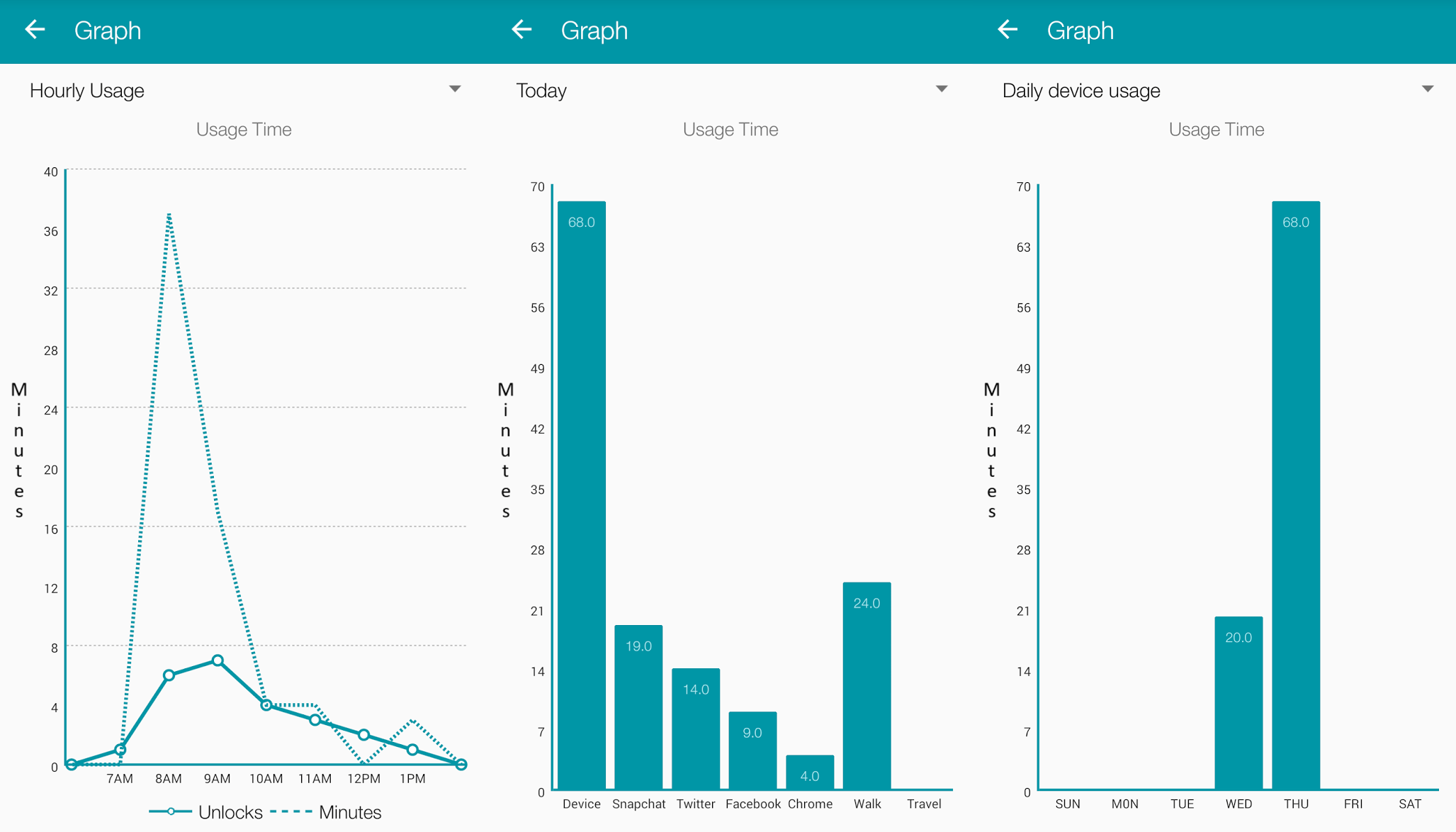
Task: Open the Hourly Usage dropdown
Action: (x=244, y=90)
